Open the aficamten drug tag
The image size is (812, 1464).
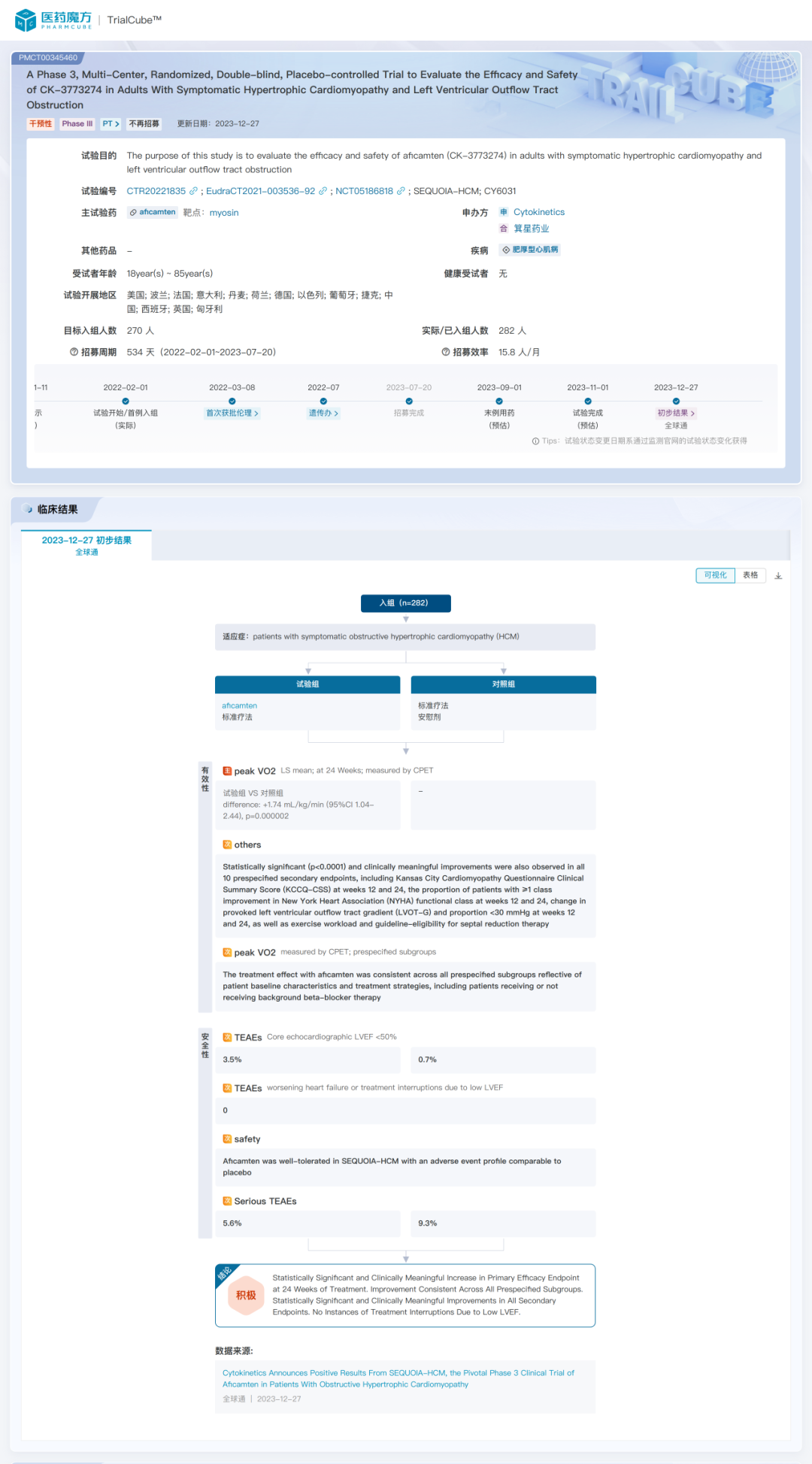coord(153,213)
